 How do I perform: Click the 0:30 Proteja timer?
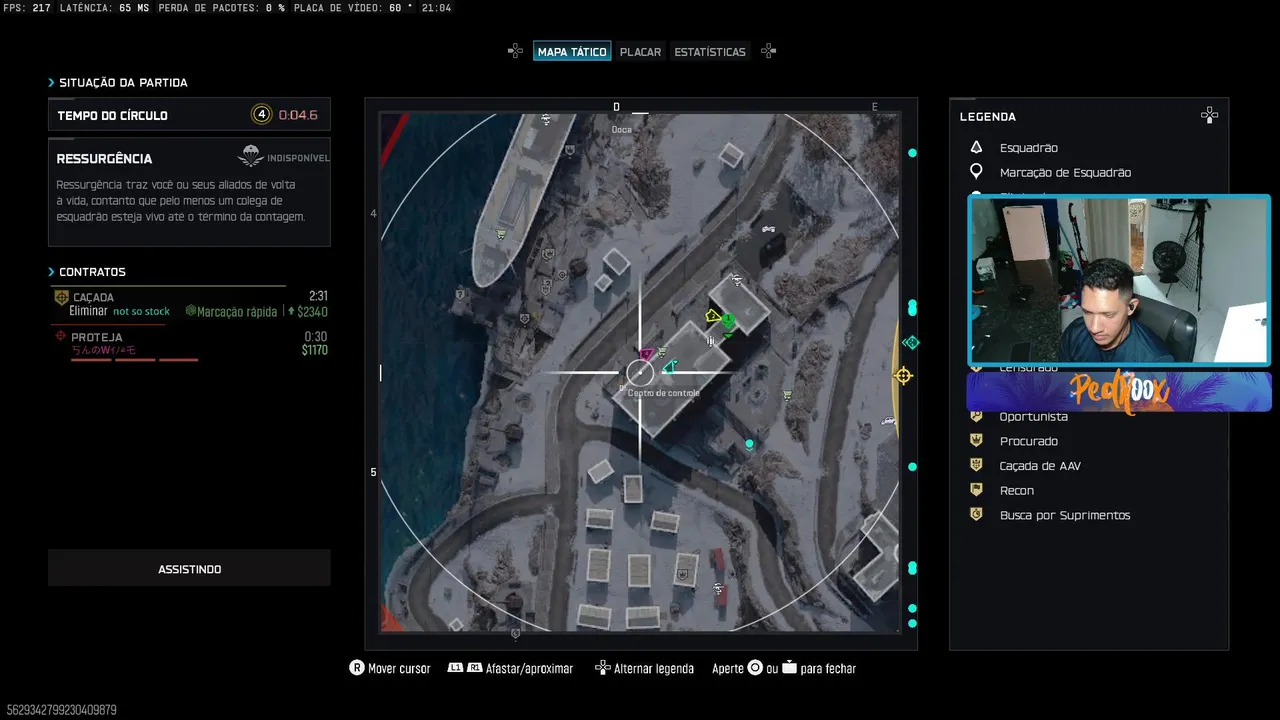(316, 337)
